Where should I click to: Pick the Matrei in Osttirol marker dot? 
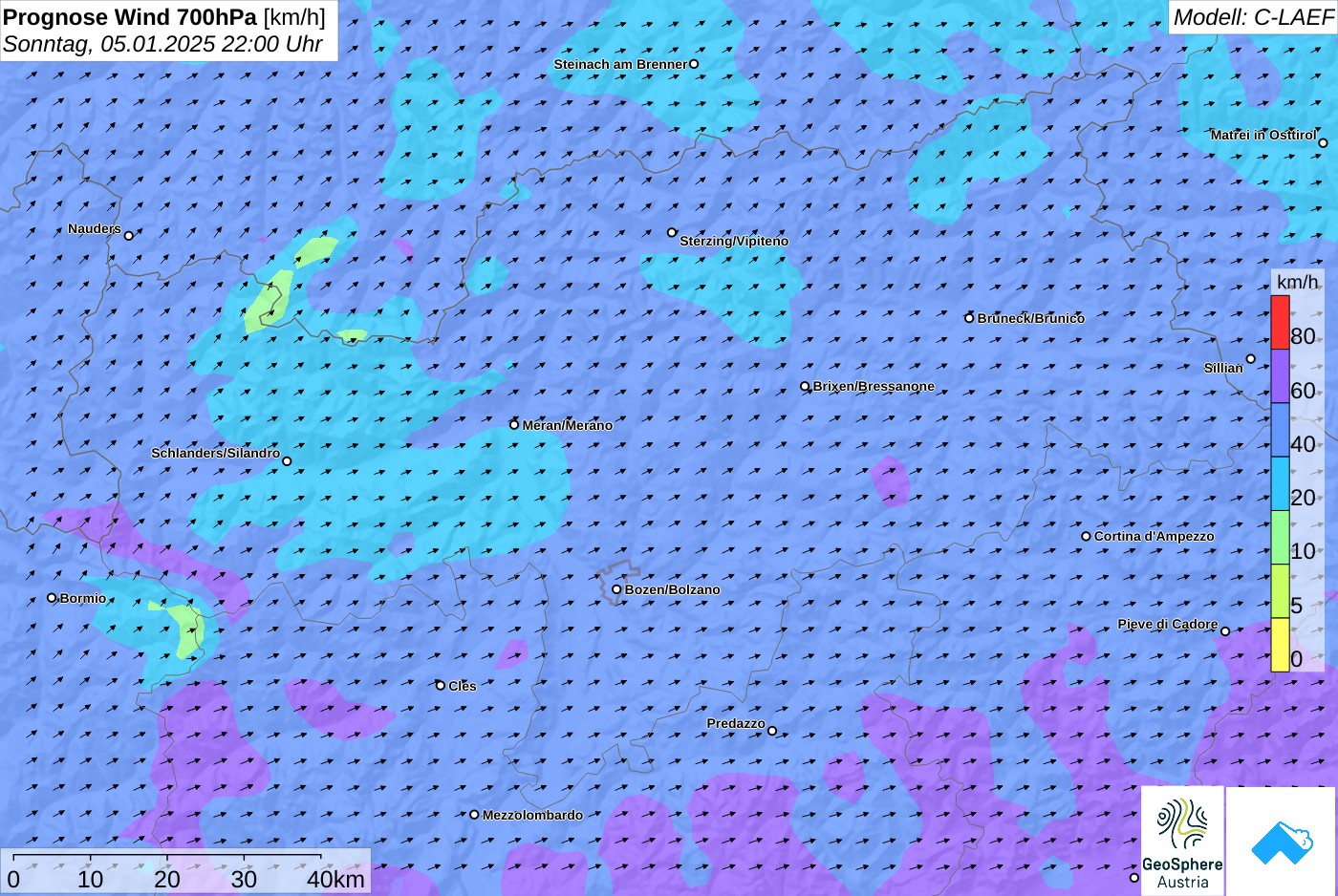(1323, 143)
